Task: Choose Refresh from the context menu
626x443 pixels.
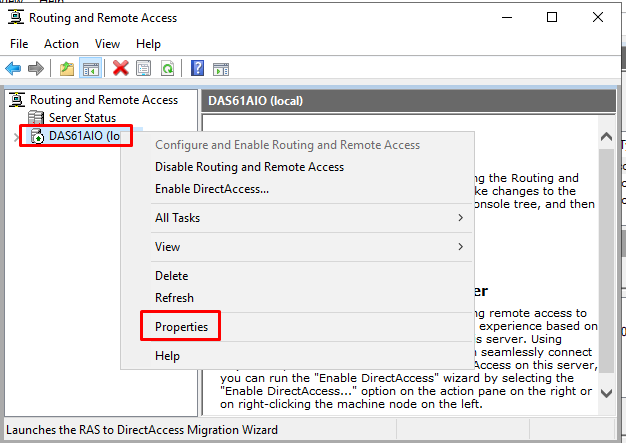Action: [x=174, y=297]
